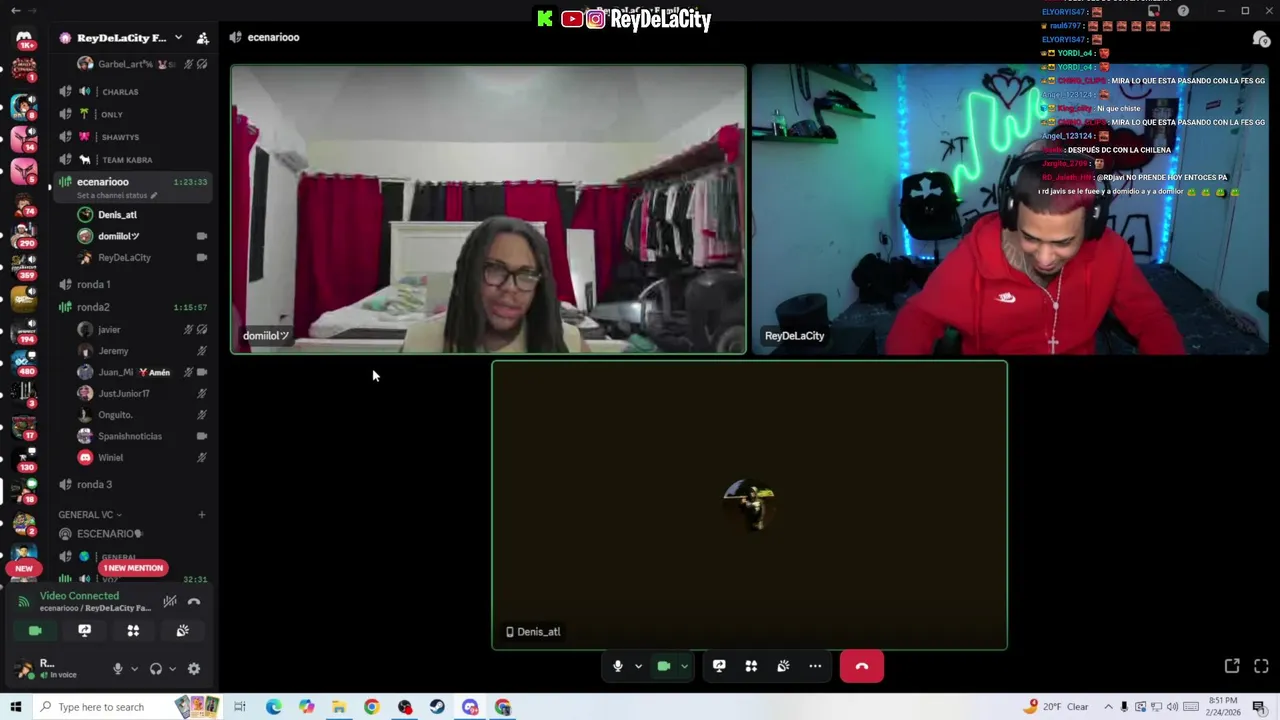Open output device options beside headphones icon
1280x720 pixels.
click(x=172, y=669)
